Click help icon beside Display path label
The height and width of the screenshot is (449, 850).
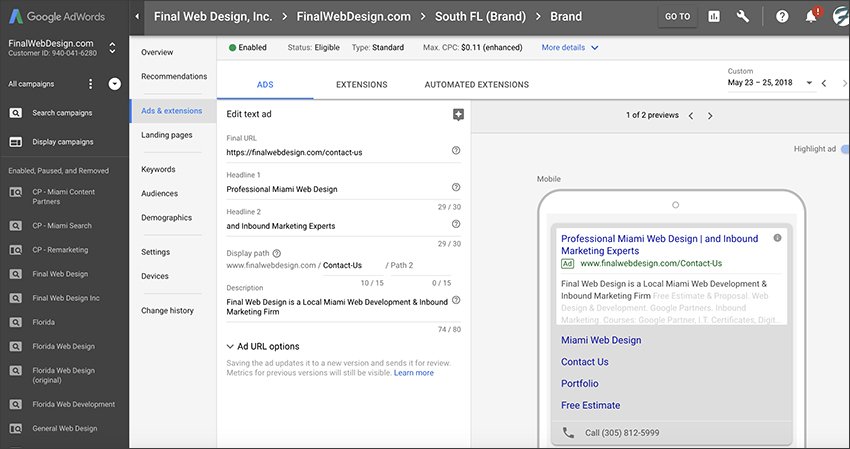276,253
